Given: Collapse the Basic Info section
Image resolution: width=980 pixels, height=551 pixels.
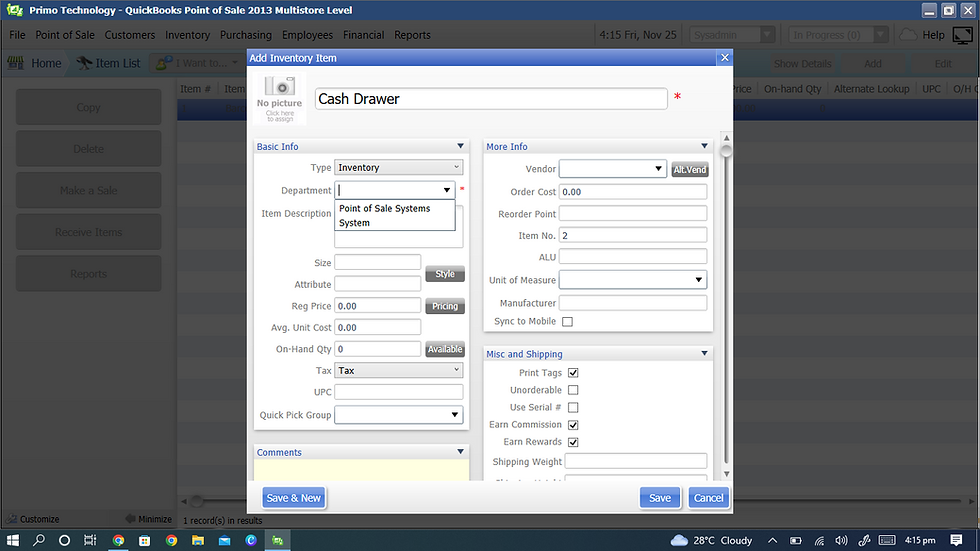Looking at the screenshot, I should [461, 146].
